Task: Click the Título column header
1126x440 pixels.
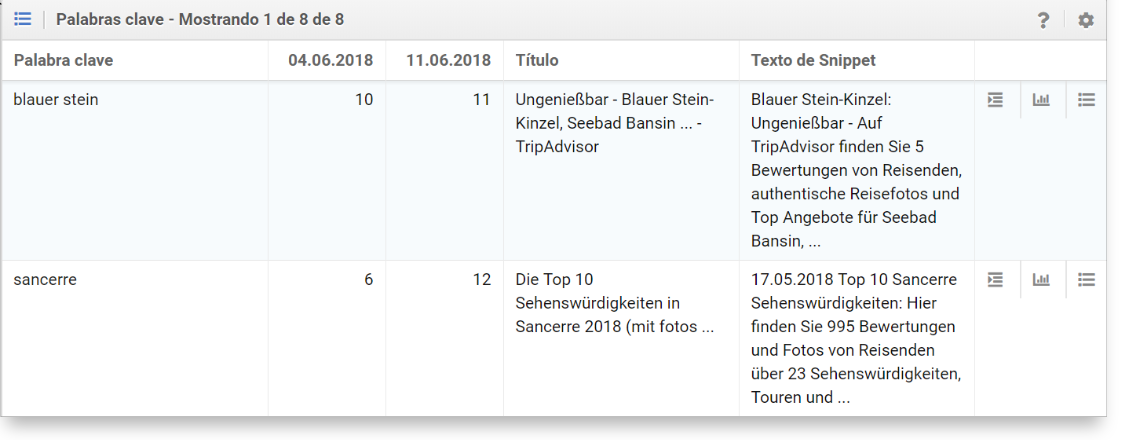Action: (x=537, y=60)
